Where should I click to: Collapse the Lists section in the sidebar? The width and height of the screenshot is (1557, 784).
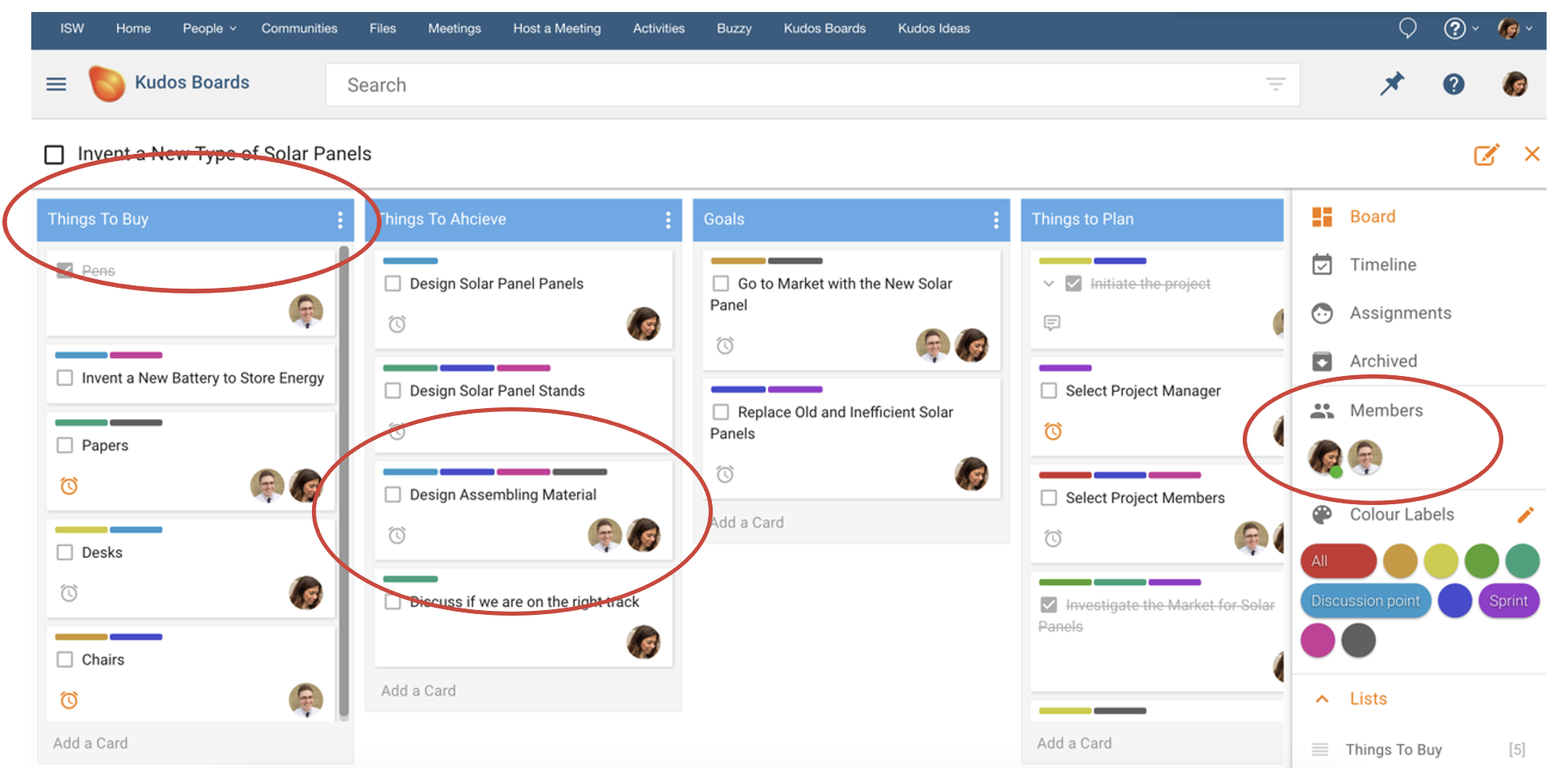click(x=1321, y=698)
